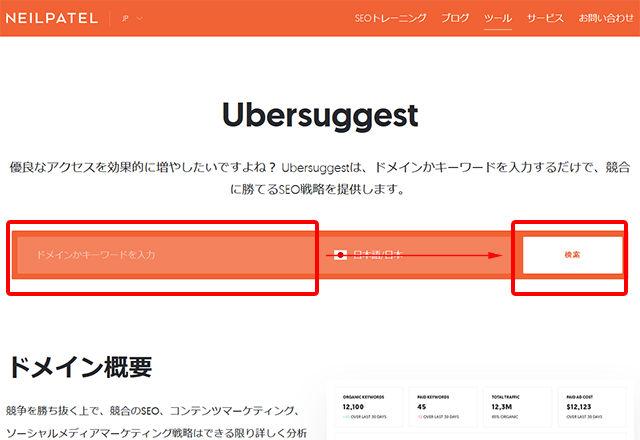This screenshot has width=640, height=440.
Task: Select the PAID AD COST $12,123 card
Action: [592, 407]
